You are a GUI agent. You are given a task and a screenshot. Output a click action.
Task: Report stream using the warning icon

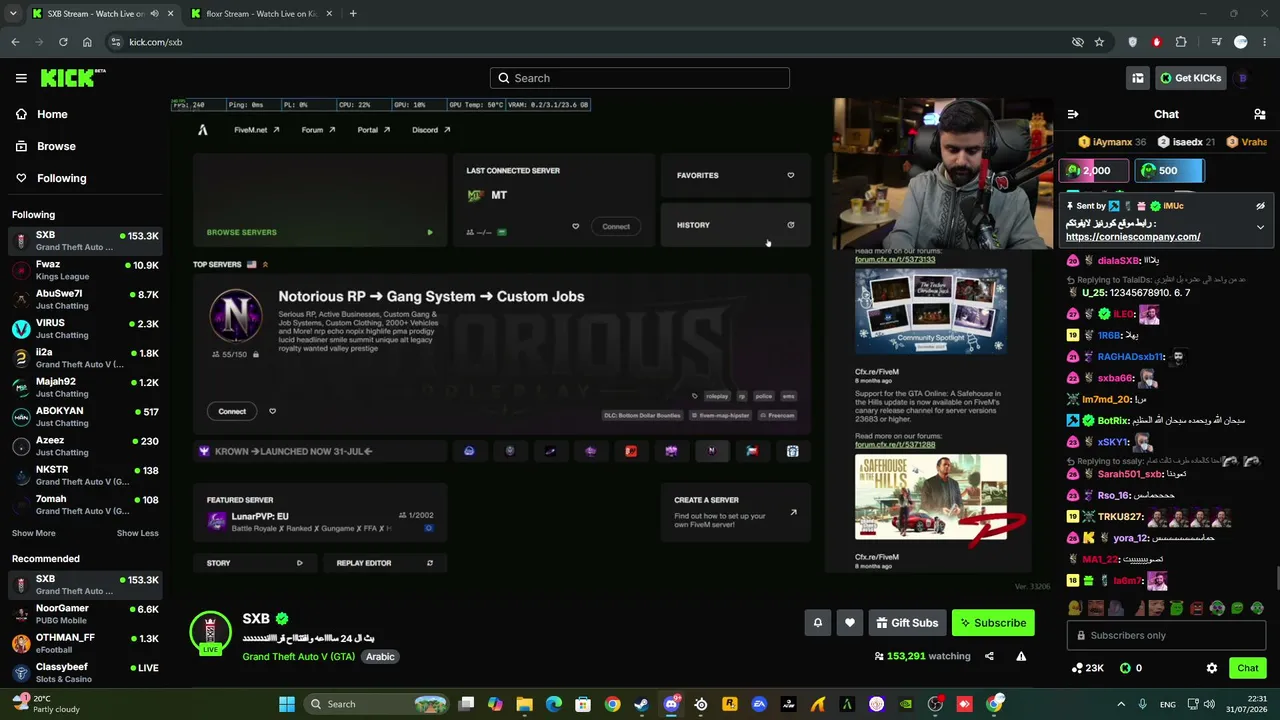point(1021,656)
